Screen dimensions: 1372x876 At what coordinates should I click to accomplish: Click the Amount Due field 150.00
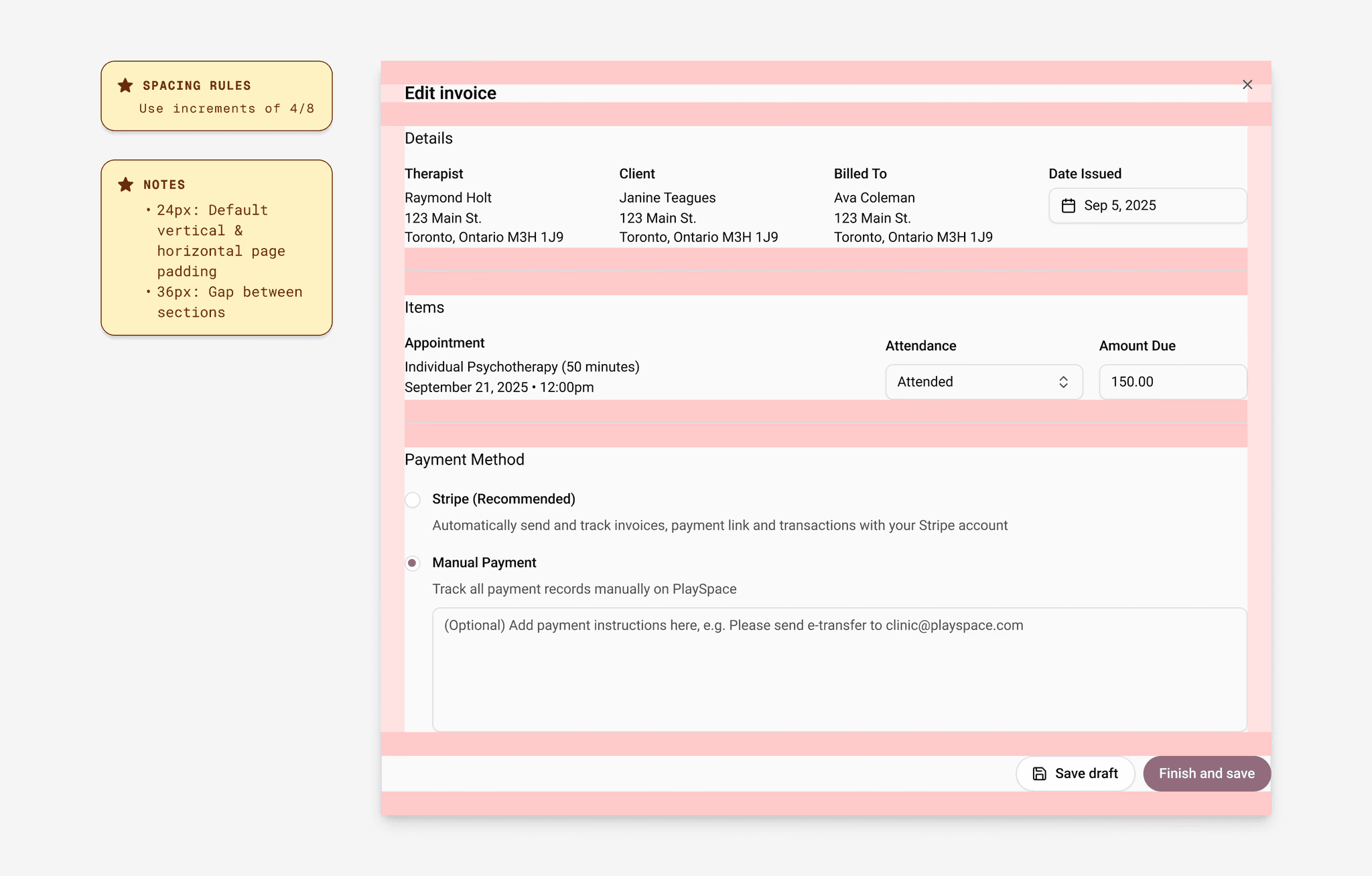click(x=1172, y=382)
